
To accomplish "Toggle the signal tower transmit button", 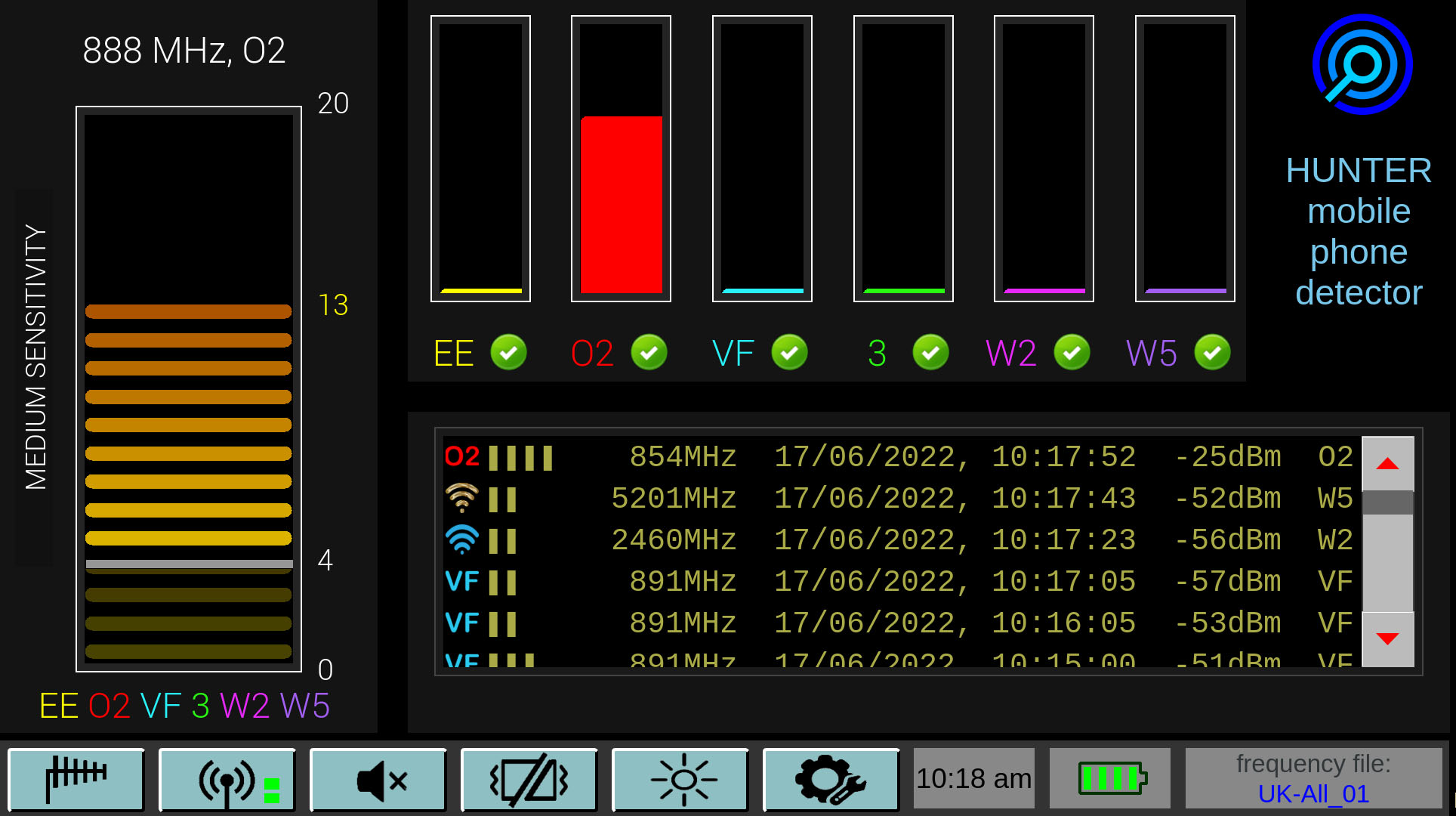I will [x=227, y=780].
